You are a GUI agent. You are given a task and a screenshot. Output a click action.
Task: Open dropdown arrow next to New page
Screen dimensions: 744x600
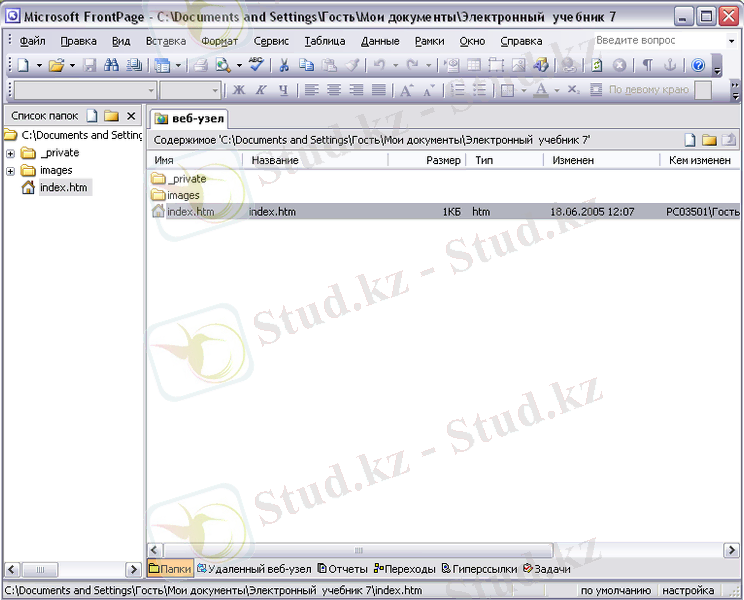pyautogui.click(x=39, y=65)
